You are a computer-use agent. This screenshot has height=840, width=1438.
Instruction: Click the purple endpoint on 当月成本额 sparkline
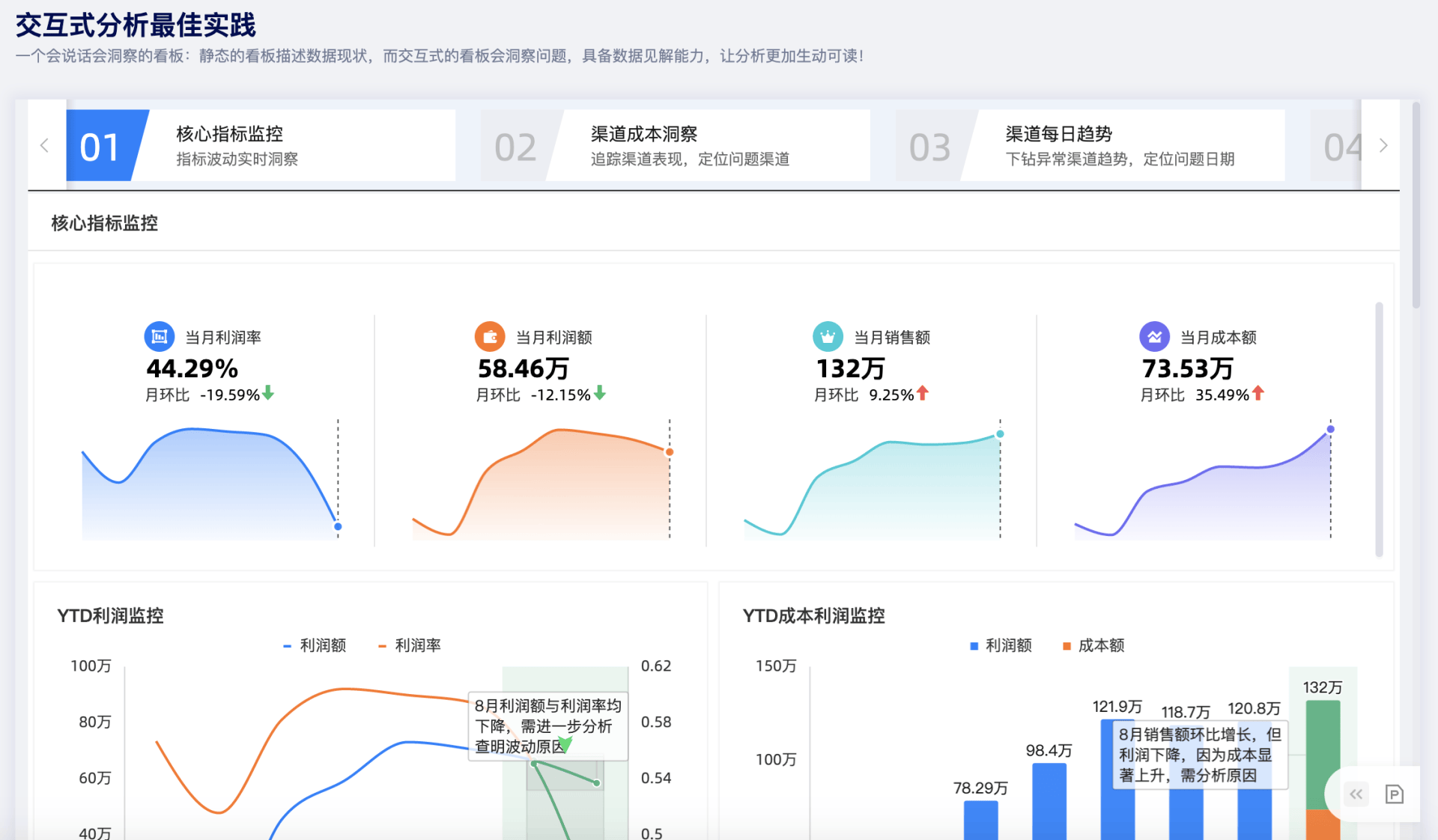coord(1330,429)
